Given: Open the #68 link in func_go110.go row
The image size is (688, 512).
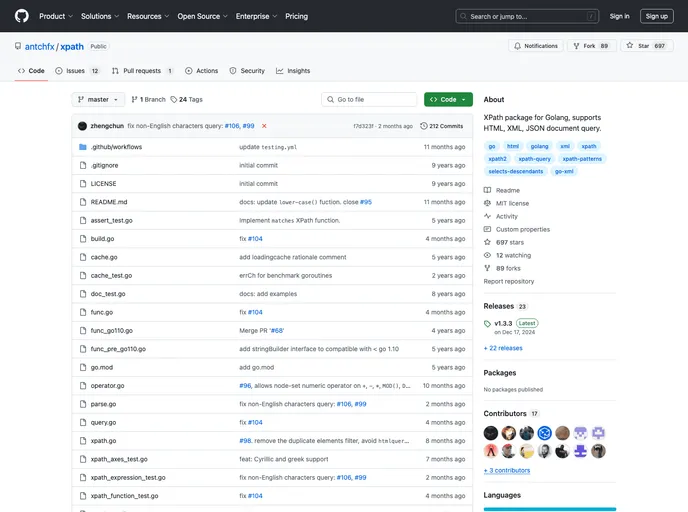Looking at the screenshot, I should pos(276,331).
